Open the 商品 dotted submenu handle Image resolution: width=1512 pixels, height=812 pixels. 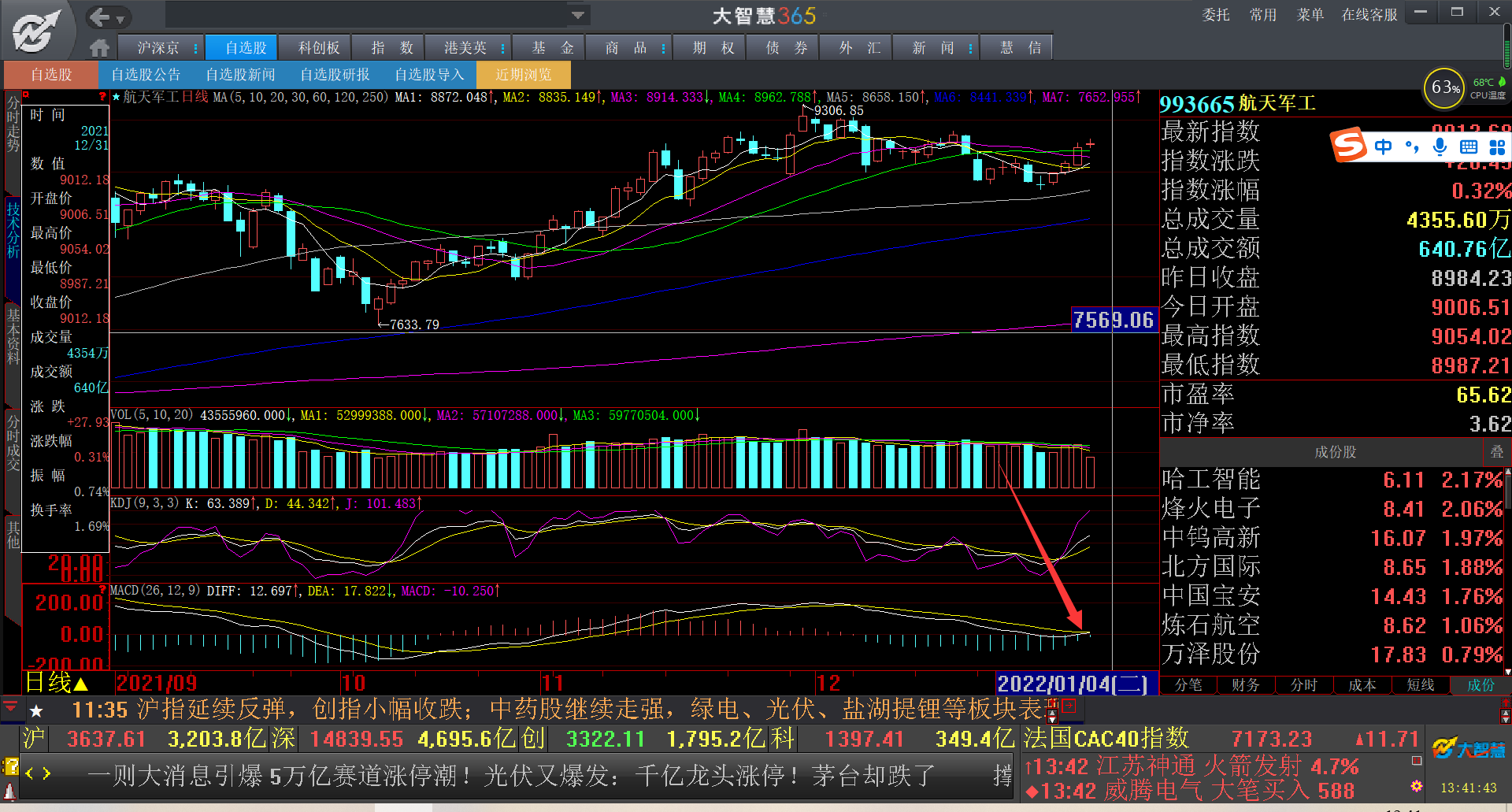tap(663, 48)
